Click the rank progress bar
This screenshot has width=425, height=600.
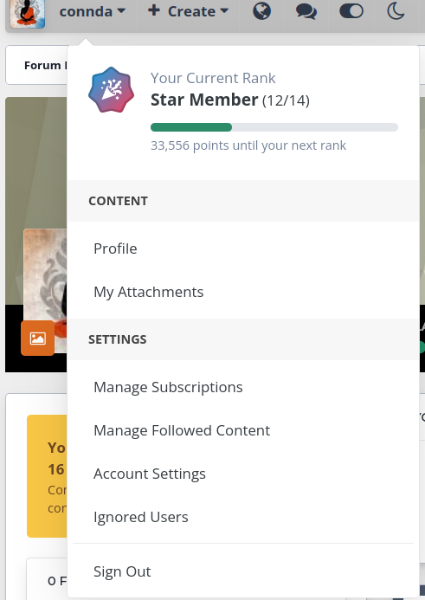point(274,127)
